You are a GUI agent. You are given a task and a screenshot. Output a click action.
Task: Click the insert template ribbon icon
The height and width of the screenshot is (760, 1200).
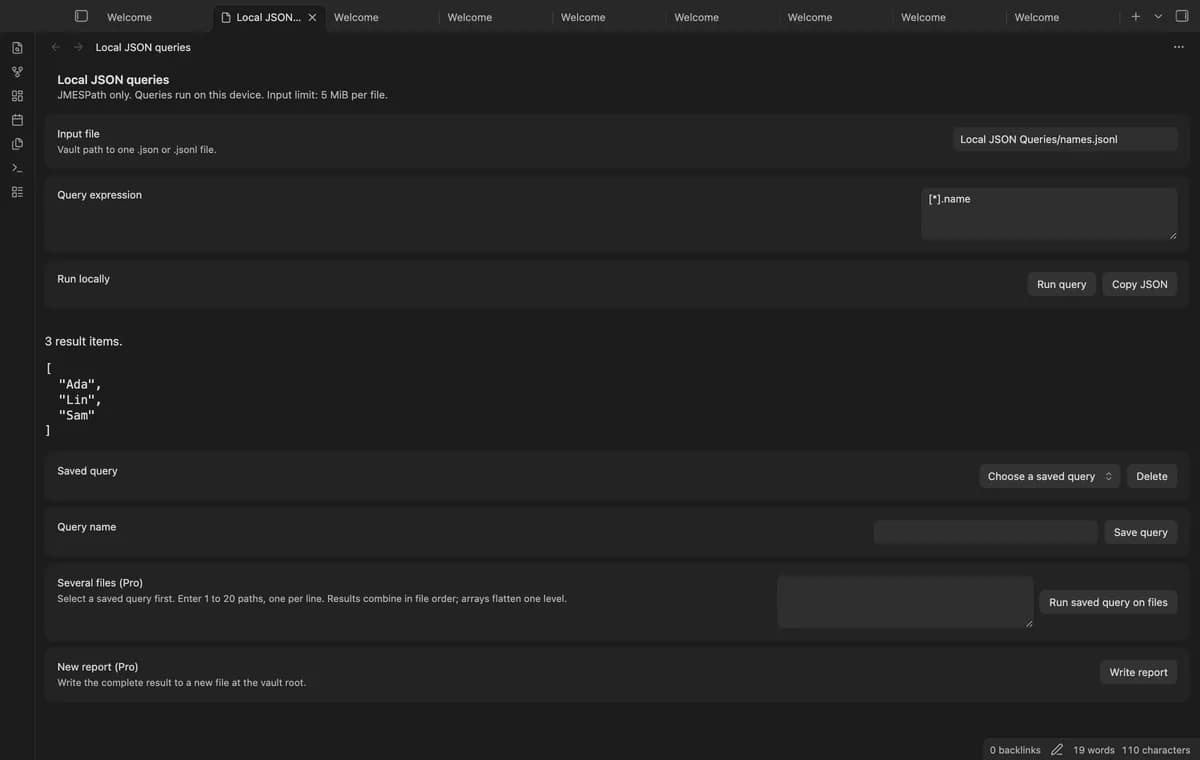tap(17, 144)
